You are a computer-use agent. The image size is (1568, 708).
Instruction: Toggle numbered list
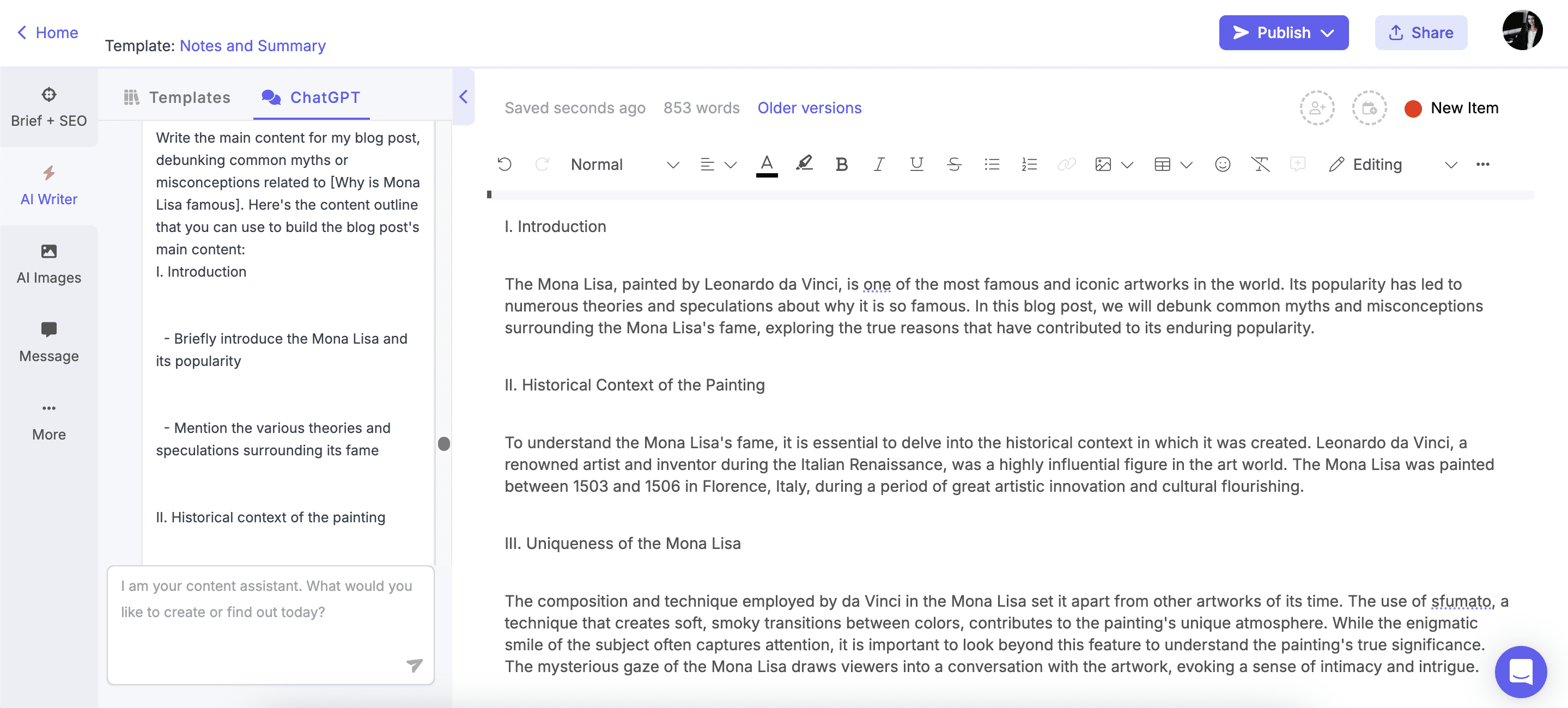coord(1029,164)
